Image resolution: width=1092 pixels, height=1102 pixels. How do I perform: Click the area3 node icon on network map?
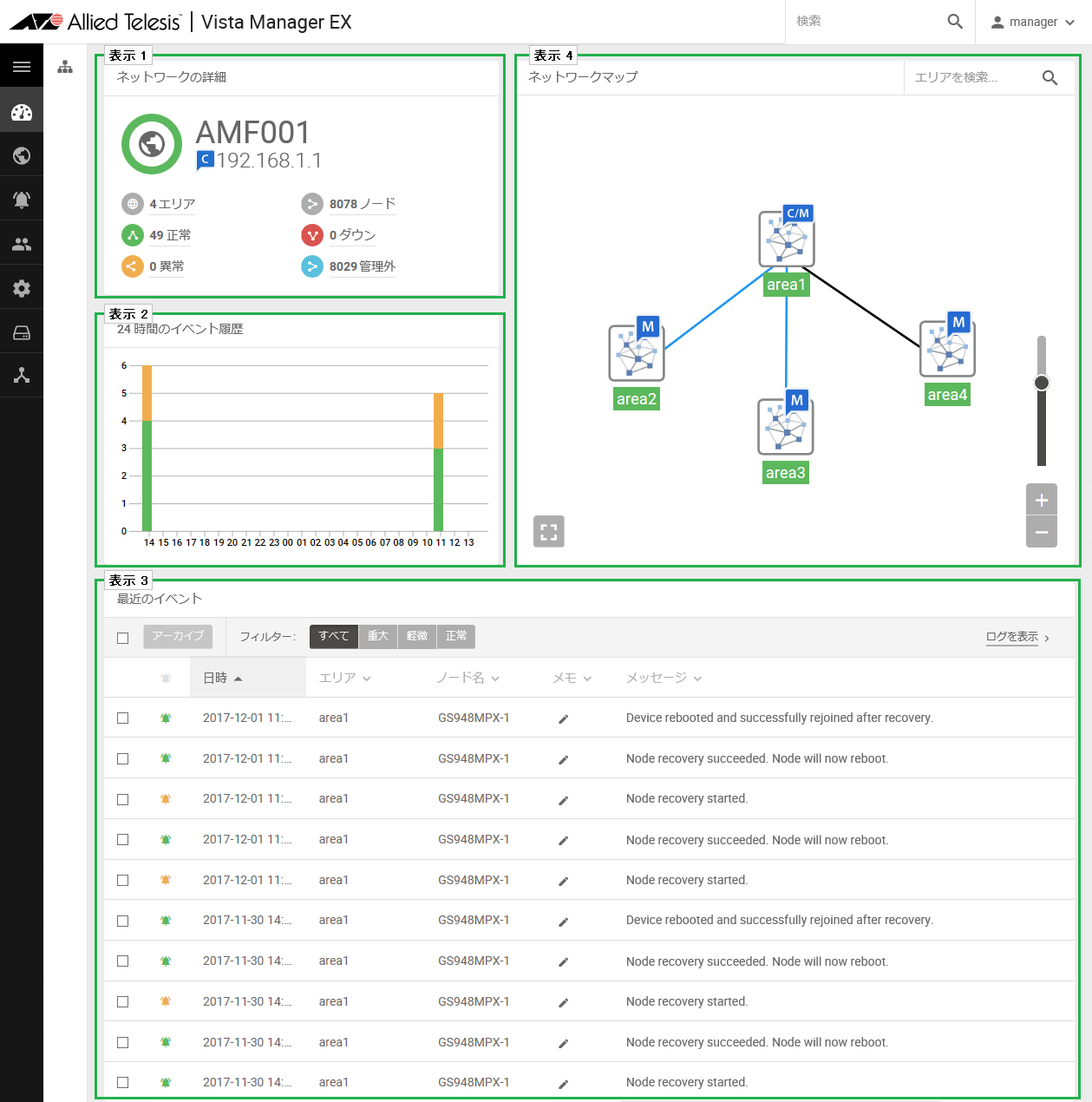pos(785,426)
